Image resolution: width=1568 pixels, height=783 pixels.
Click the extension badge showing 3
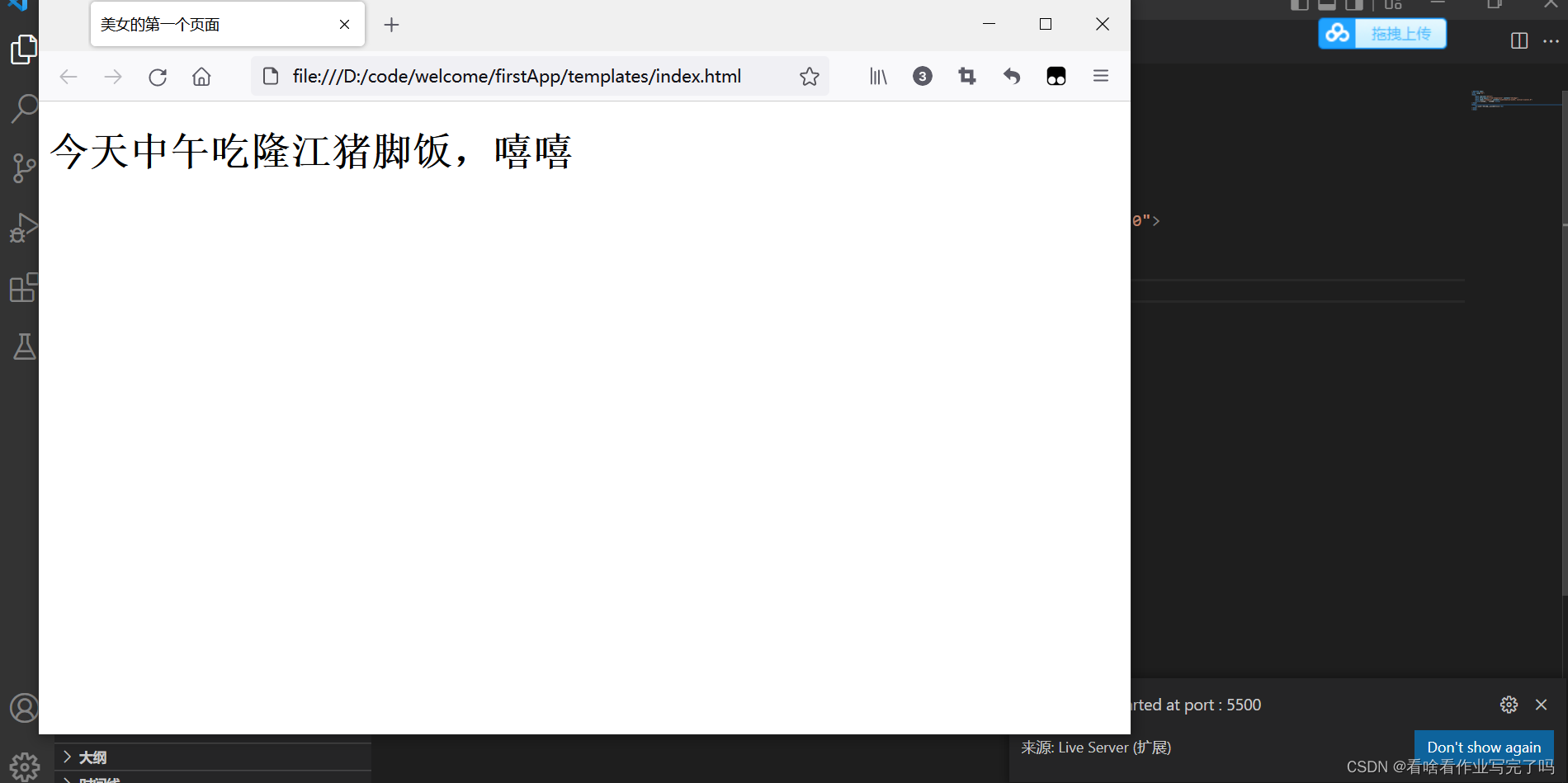click(x=923, y=76)
